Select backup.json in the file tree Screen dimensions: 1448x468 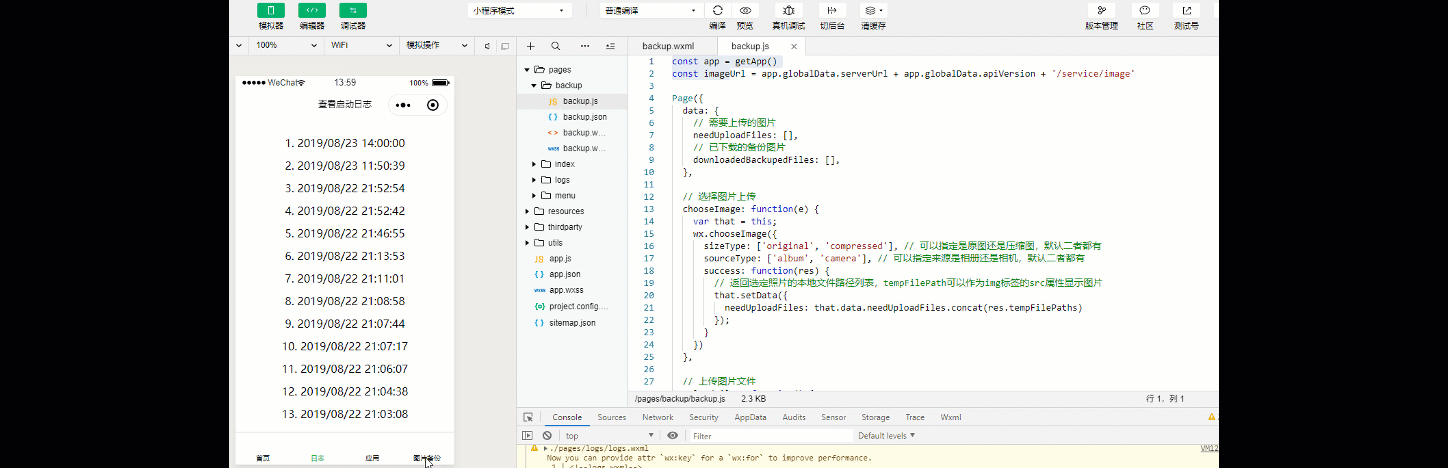pyautogui.click(x=574, y=117)
